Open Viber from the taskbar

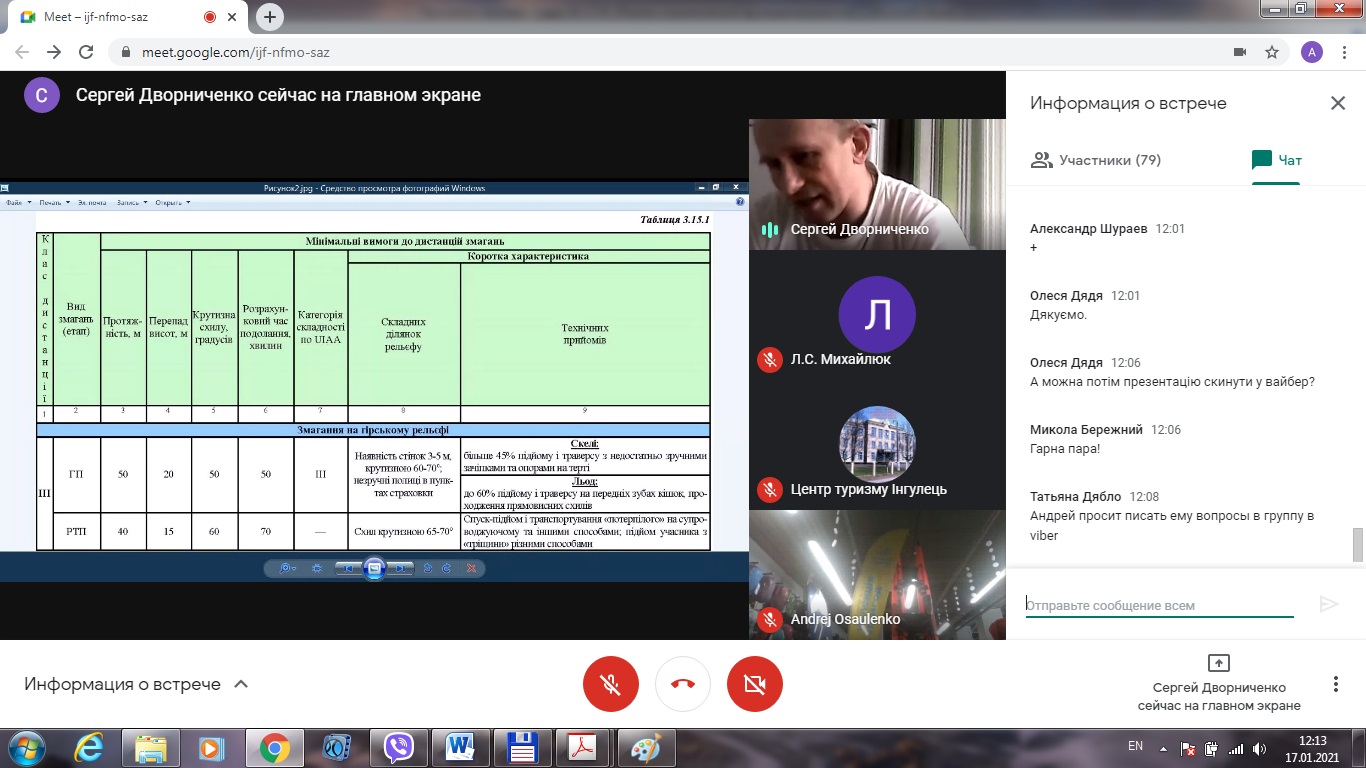[399, 747]
